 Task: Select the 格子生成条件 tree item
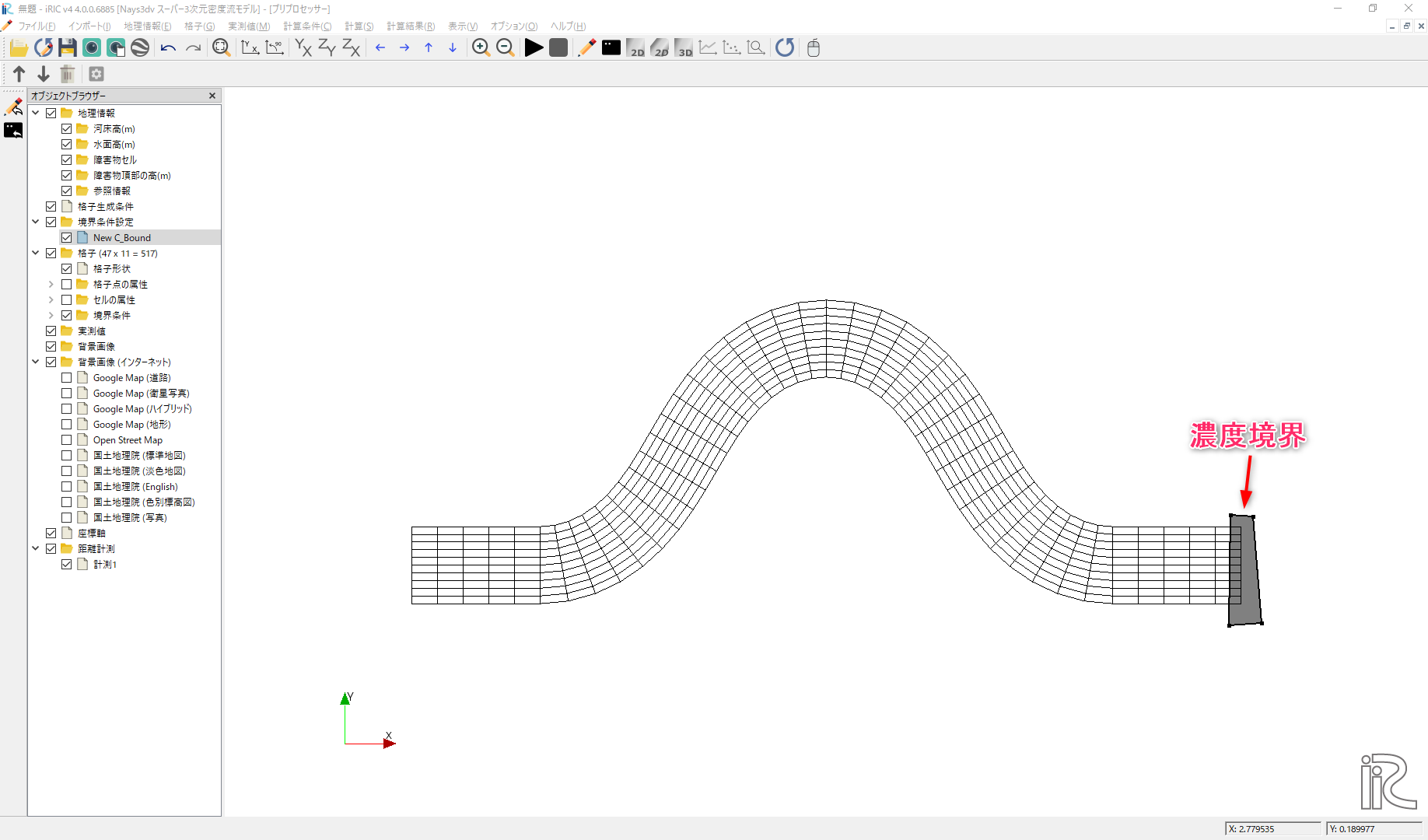point(106,207)
